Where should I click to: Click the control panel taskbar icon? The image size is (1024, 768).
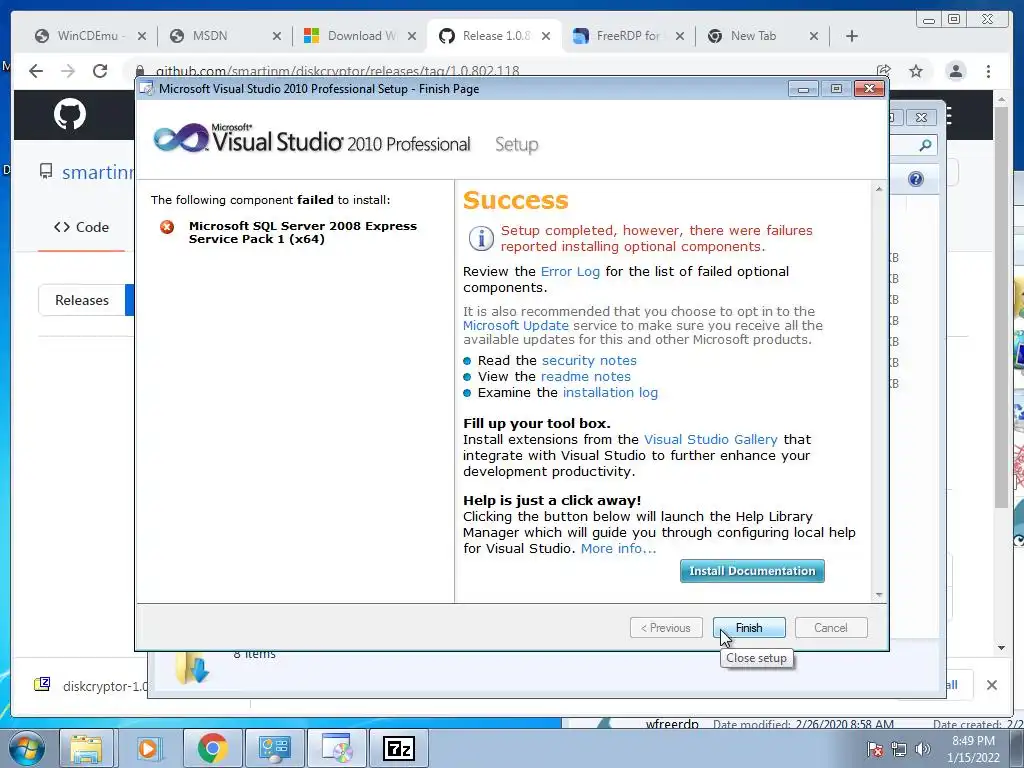[x=274, y=748]
